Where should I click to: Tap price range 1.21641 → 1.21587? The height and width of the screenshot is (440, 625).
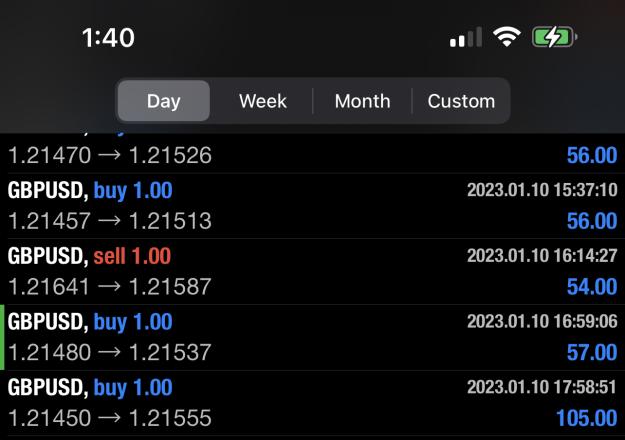110,287
